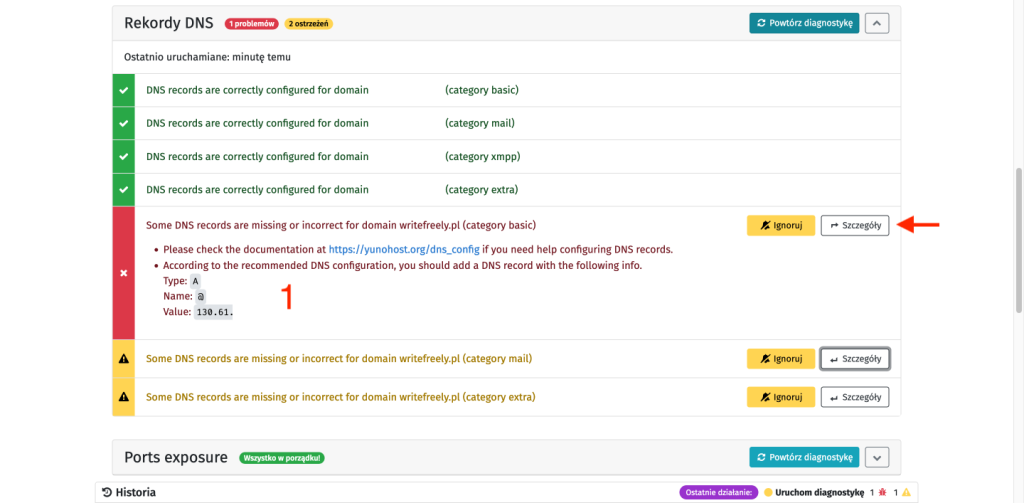Click the yellow '2 ostrzeżeń' badge
The height and width of the screenshot is (503, 1024).
pos(309,23)
